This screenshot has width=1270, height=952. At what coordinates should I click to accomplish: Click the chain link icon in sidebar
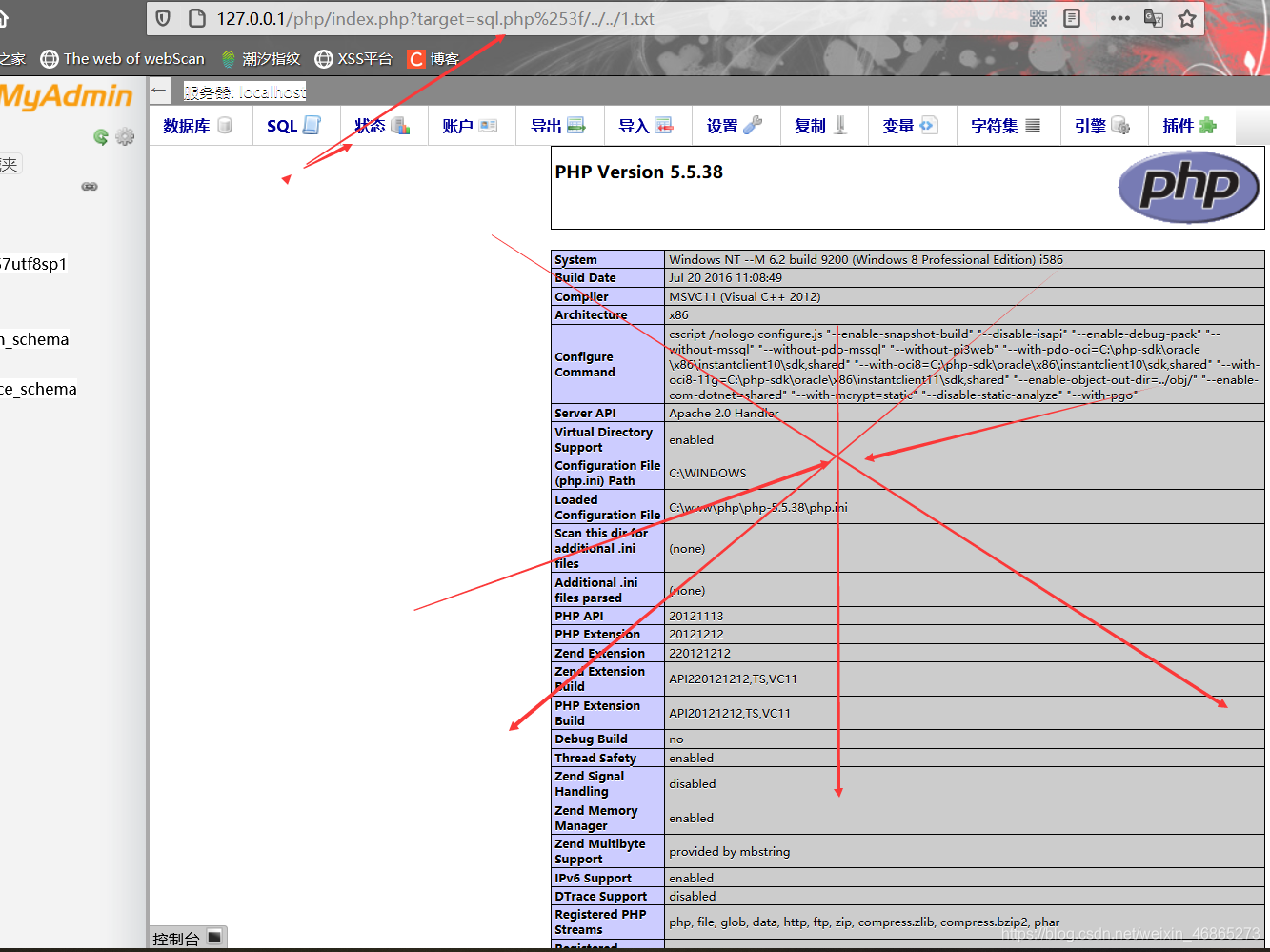click(x=90, y=187)
